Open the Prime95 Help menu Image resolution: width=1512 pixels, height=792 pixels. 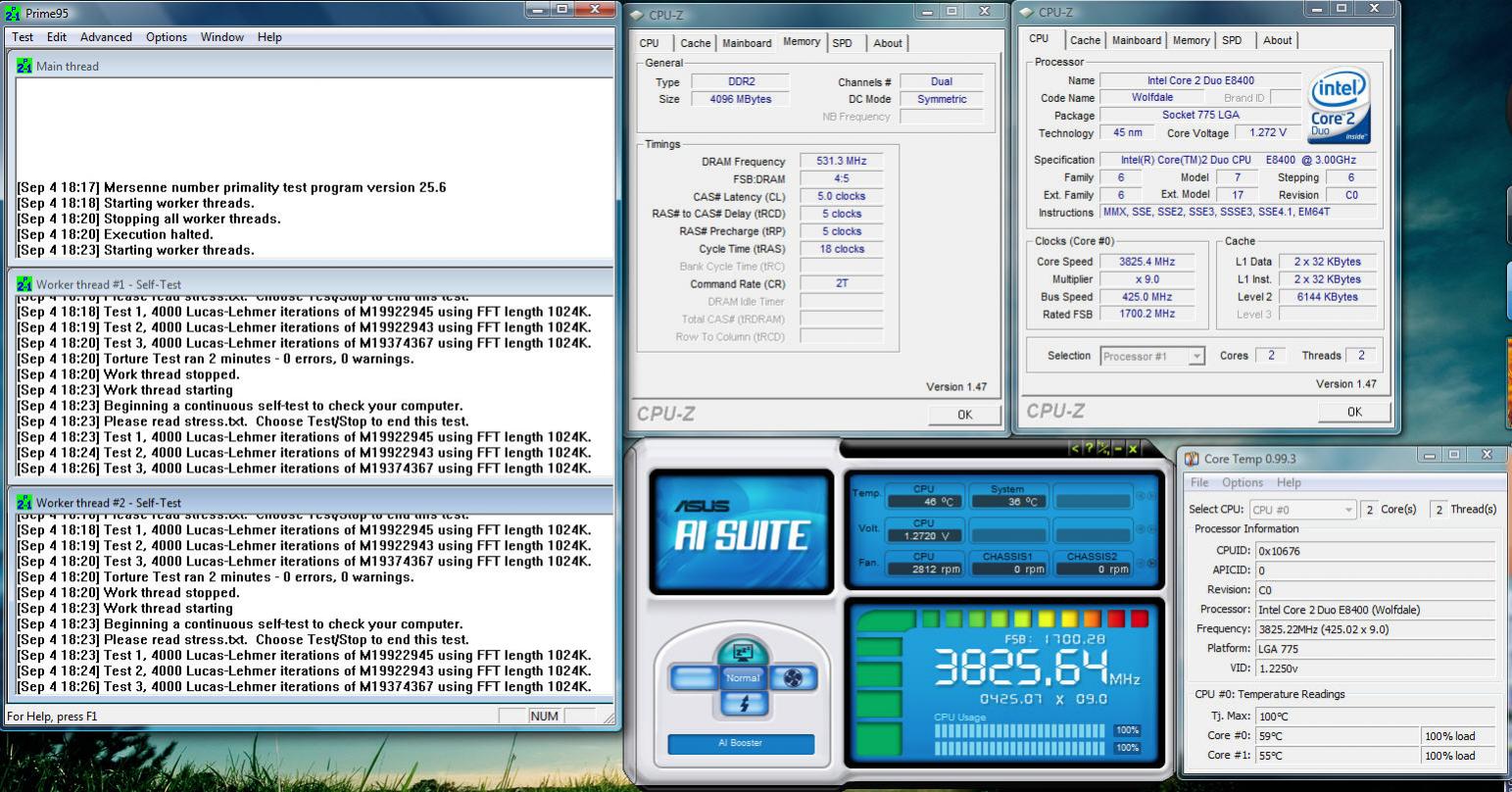269,37
